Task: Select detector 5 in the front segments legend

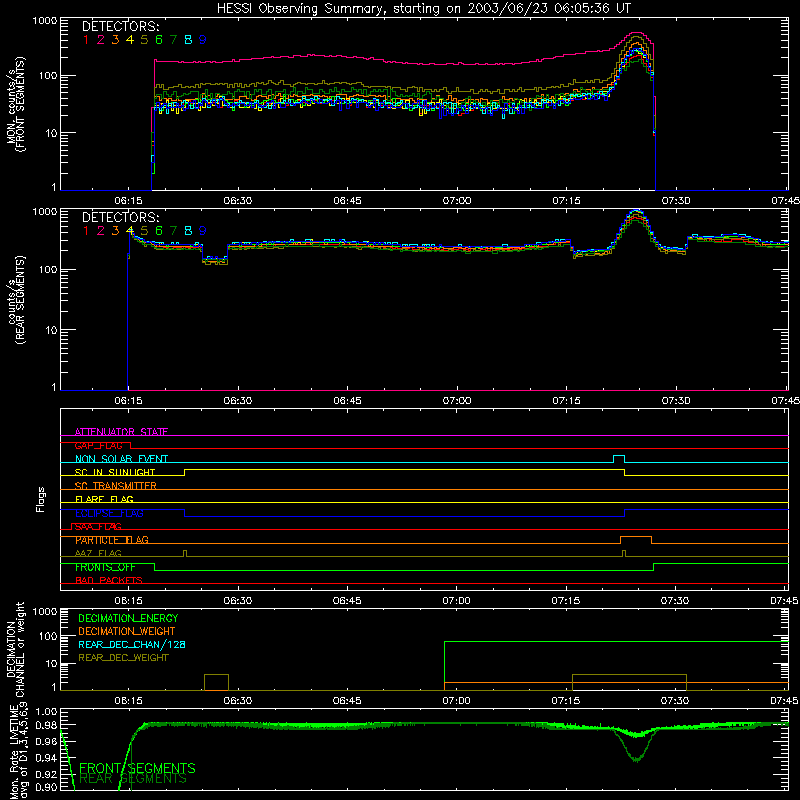Action: (x=144, y=40)
